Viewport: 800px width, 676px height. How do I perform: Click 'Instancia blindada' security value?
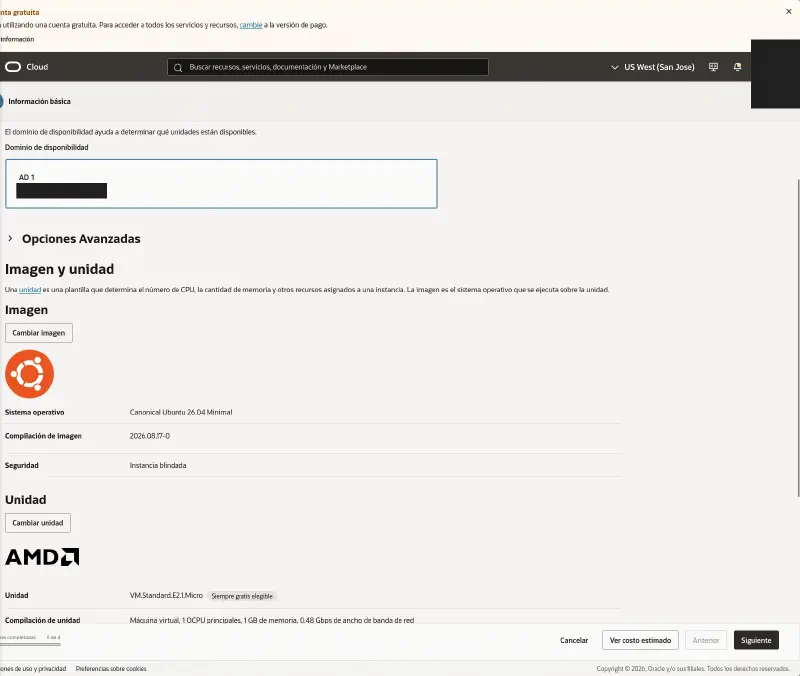[x=158, y=465]
